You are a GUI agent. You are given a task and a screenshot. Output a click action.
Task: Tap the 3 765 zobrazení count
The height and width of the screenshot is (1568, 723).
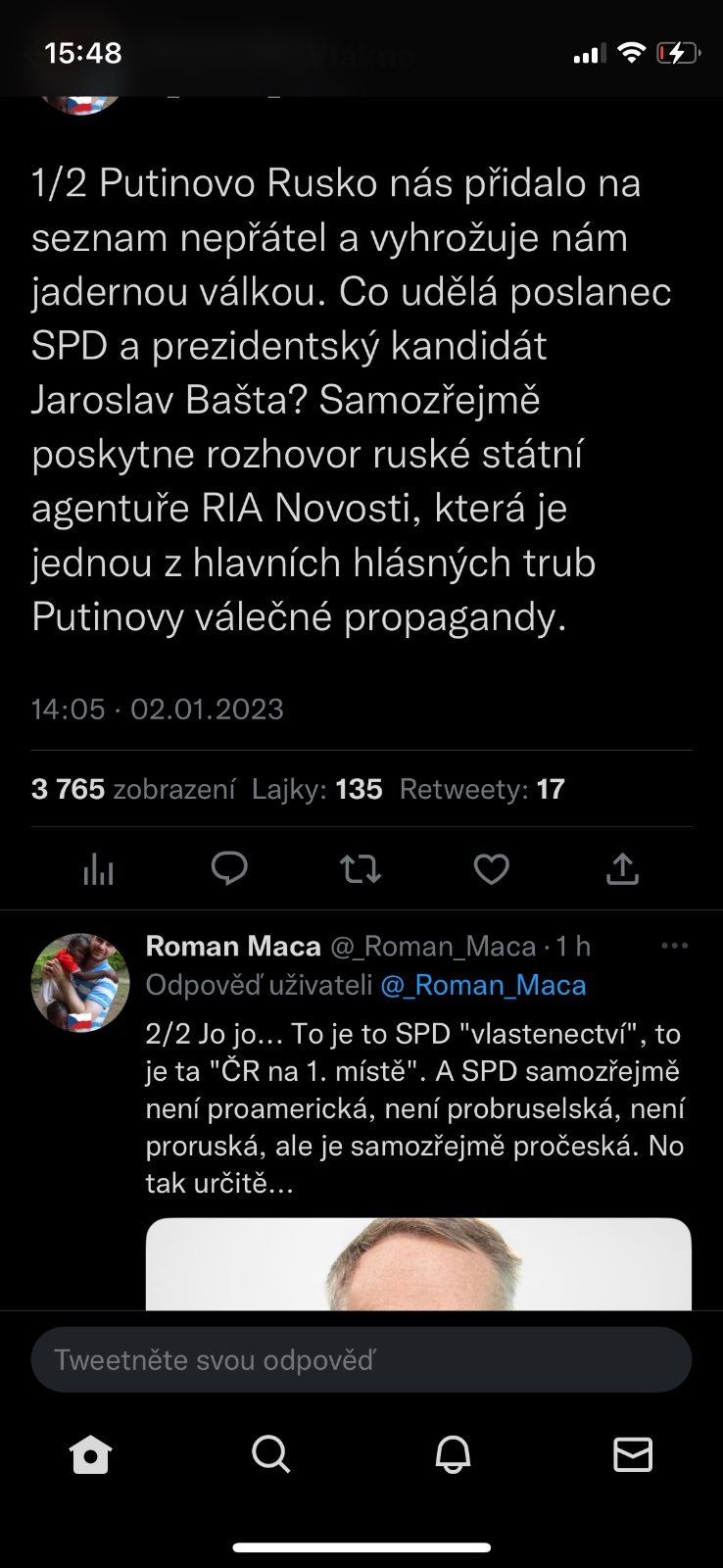(133, 789)
